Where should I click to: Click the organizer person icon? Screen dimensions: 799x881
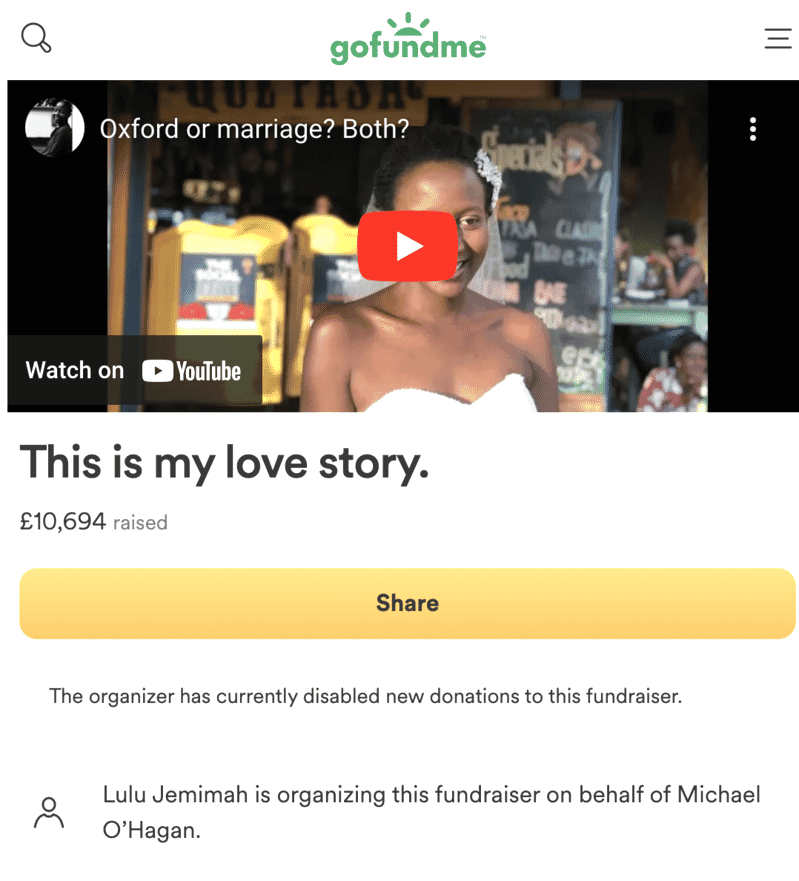(49, 812)
